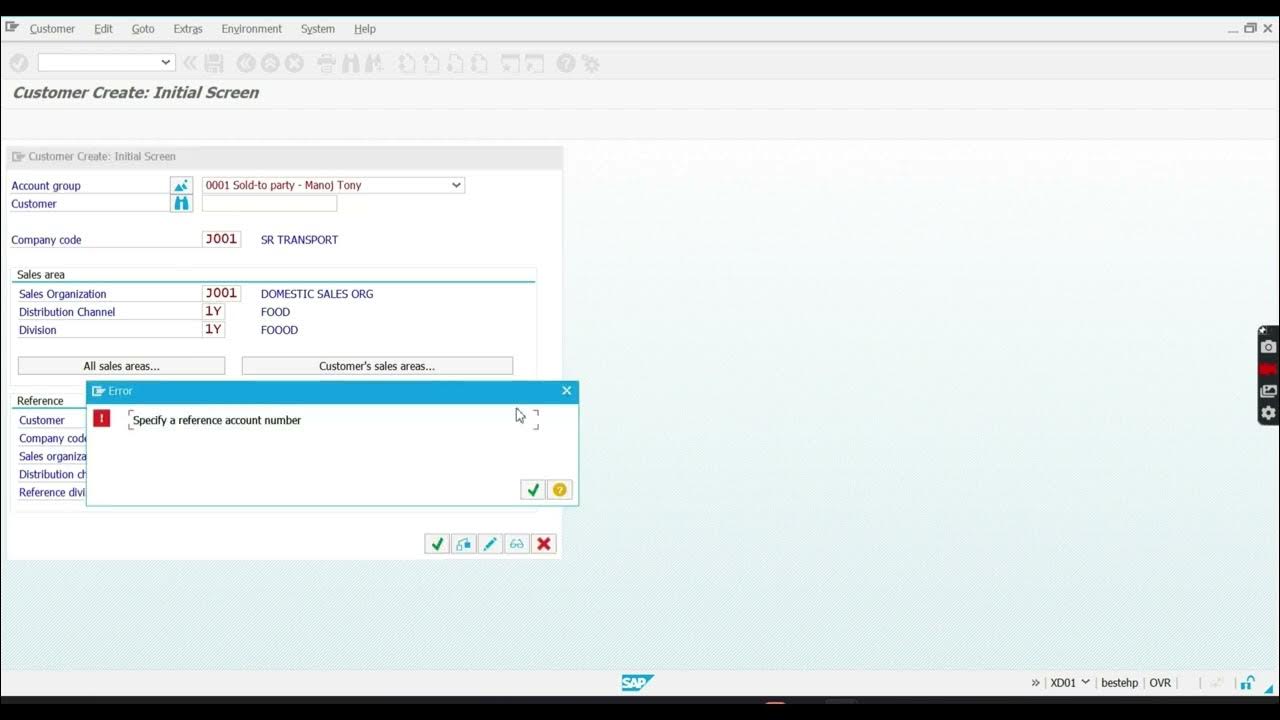Click the Division field 1Y
The image size is (1280, 720).
tap(213, 329)
